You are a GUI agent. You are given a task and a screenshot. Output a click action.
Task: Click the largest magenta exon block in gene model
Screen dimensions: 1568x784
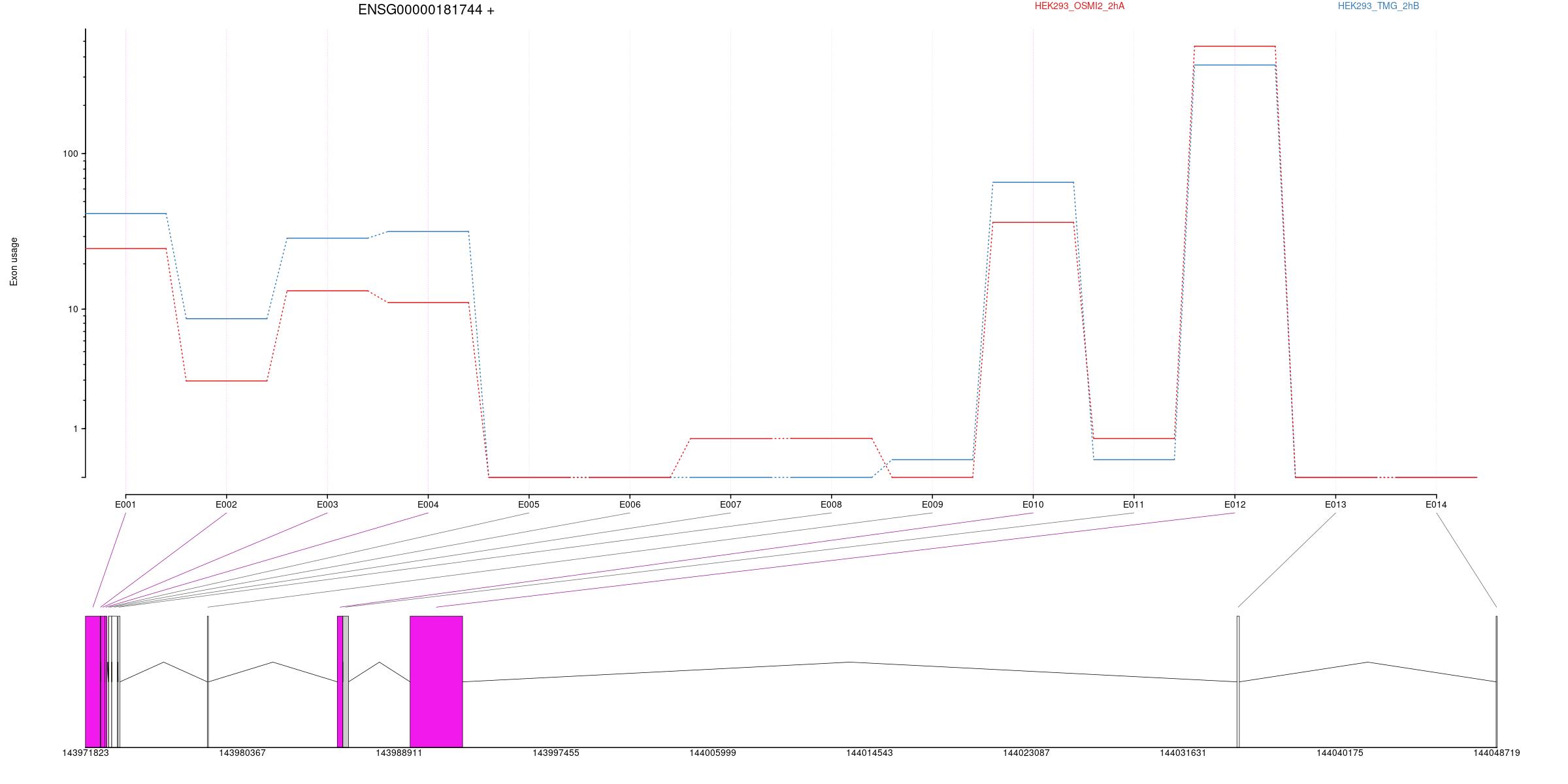[x=436, y=681]
